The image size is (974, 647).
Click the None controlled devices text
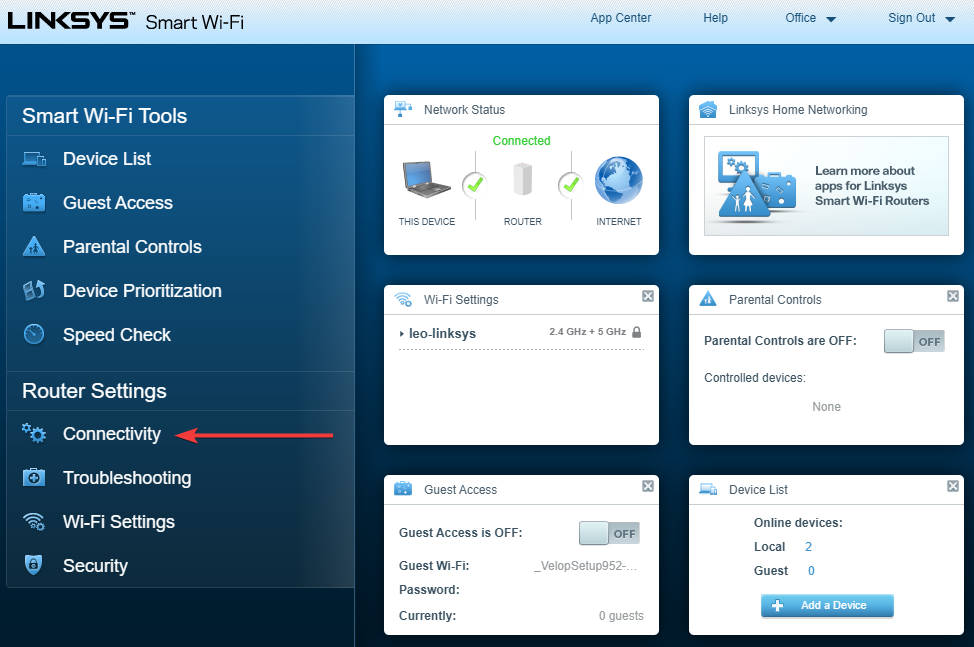[826, 407]
